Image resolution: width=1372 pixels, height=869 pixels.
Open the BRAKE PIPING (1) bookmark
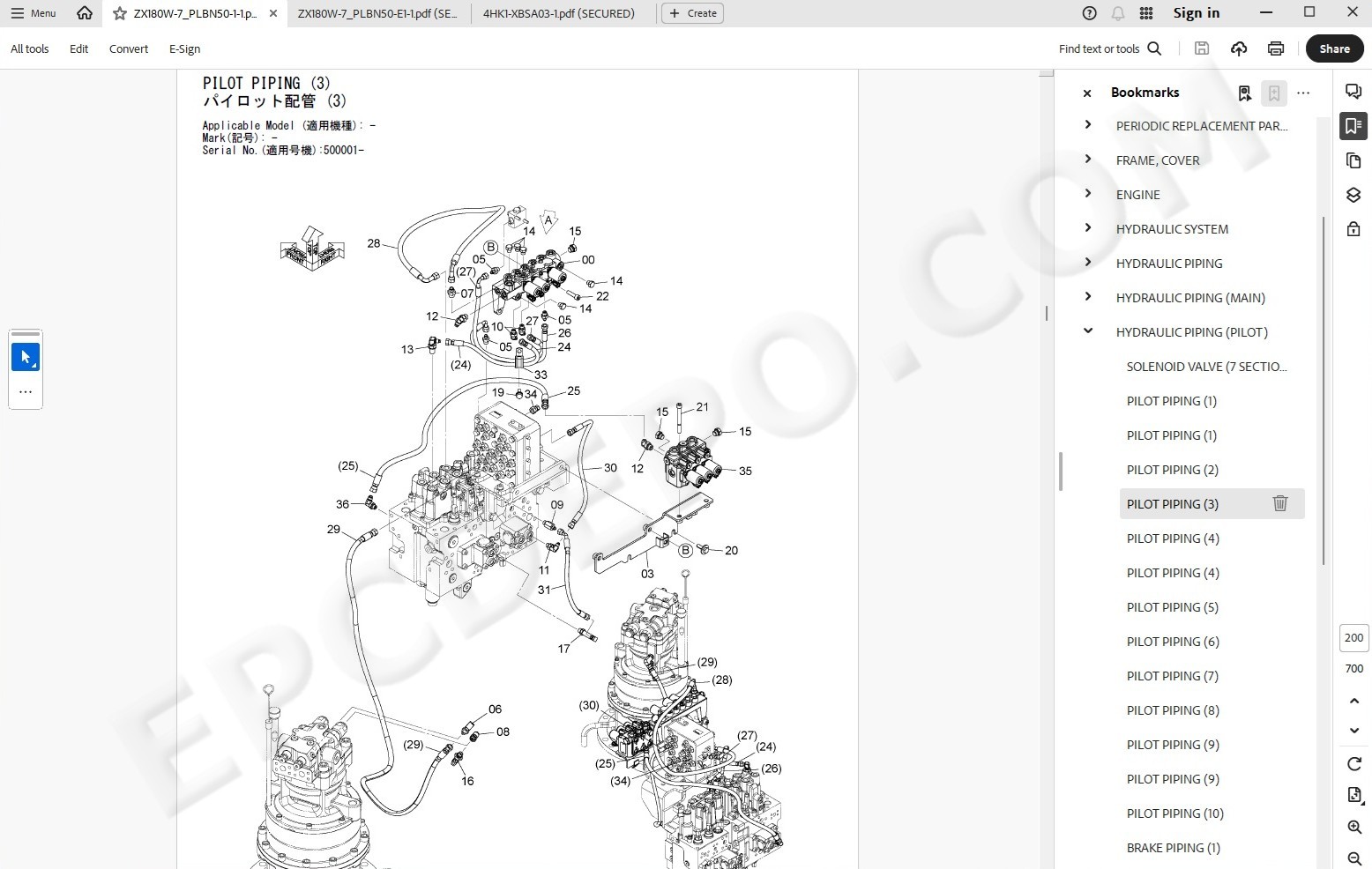pos(1173,848)
